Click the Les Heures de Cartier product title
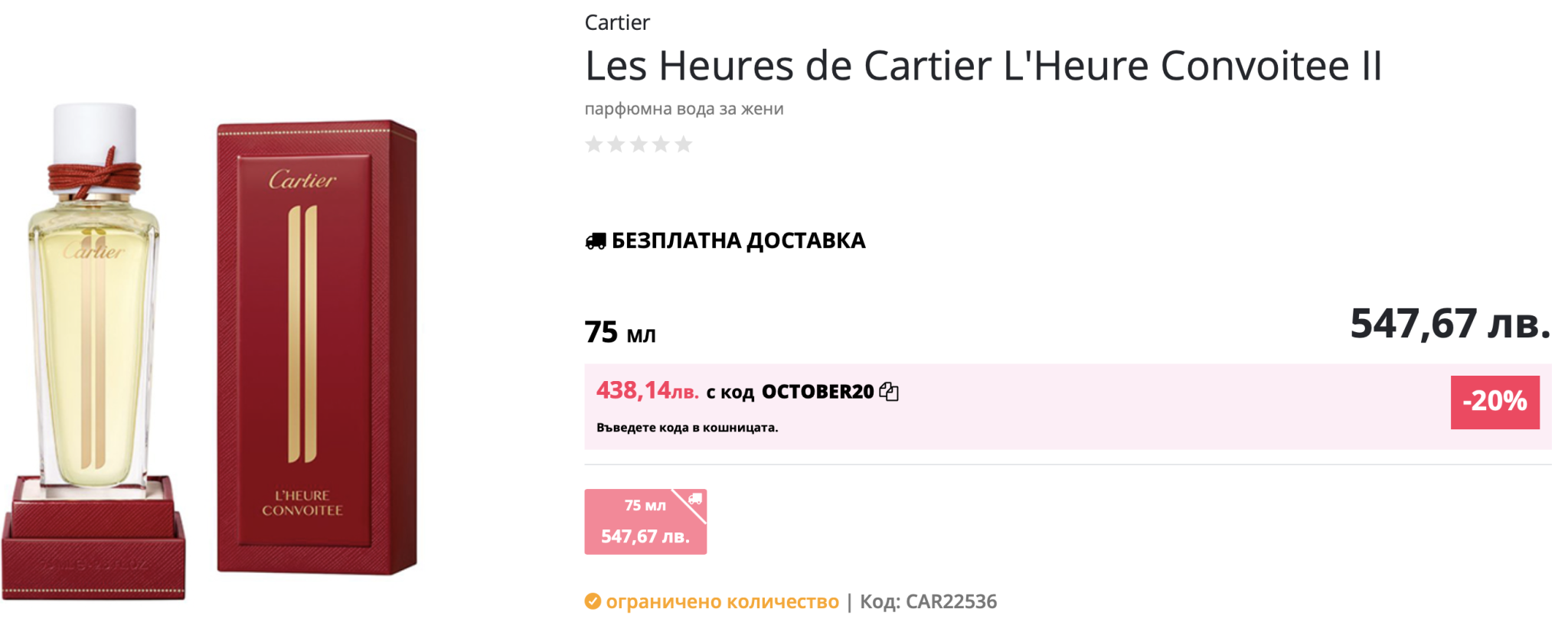The height and width of the screenshot is (619, 1568). pyautogui.click(x=983, y=66)
